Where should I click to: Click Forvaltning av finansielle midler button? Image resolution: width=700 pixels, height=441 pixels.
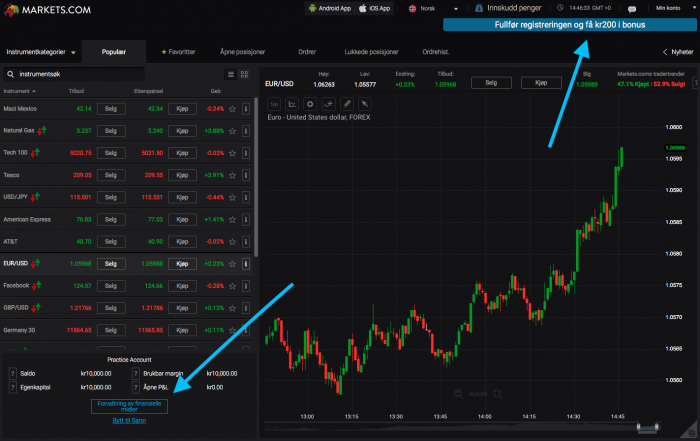129,406
